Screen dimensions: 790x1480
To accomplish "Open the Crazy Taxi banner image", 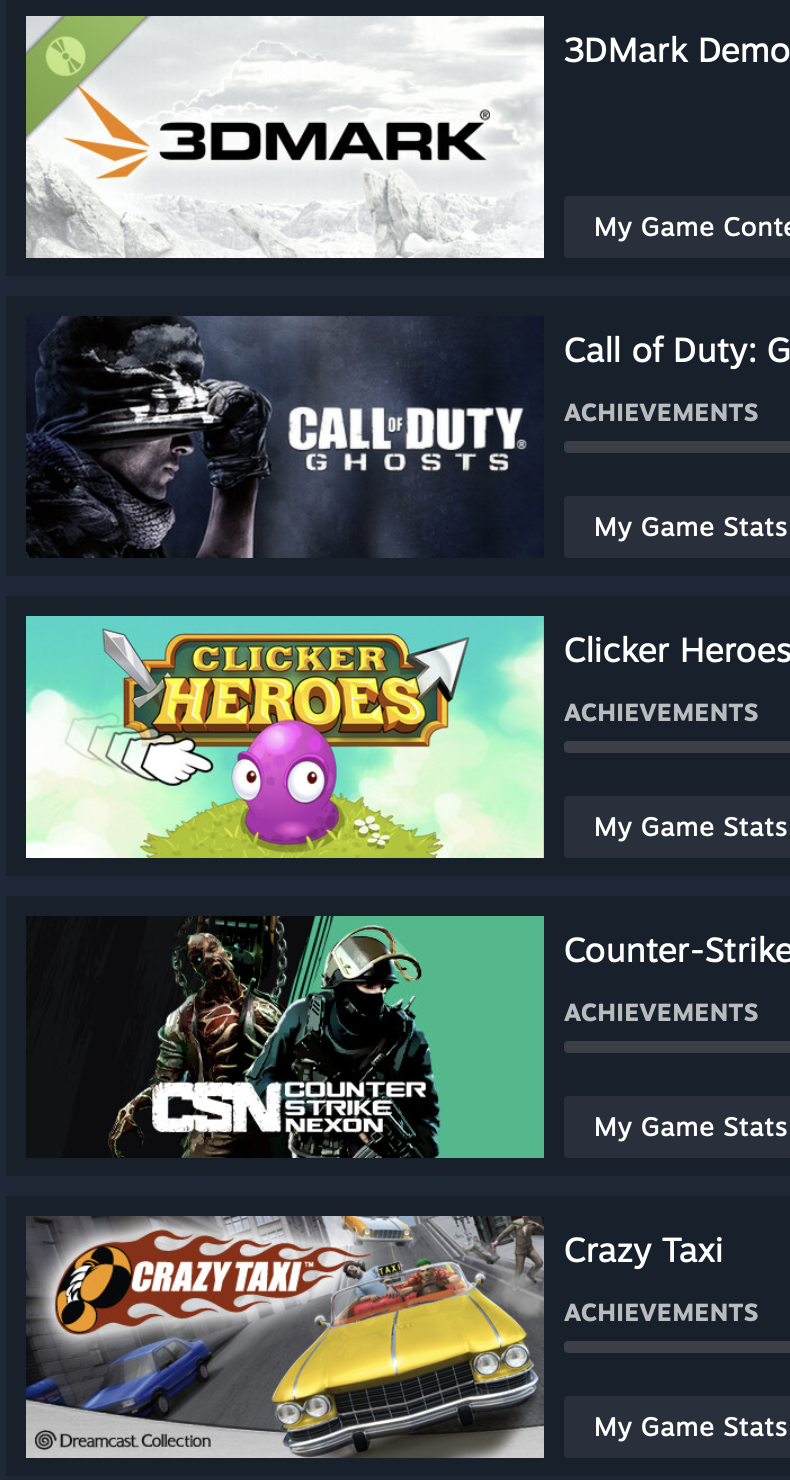I will [x=285, y=1337].
